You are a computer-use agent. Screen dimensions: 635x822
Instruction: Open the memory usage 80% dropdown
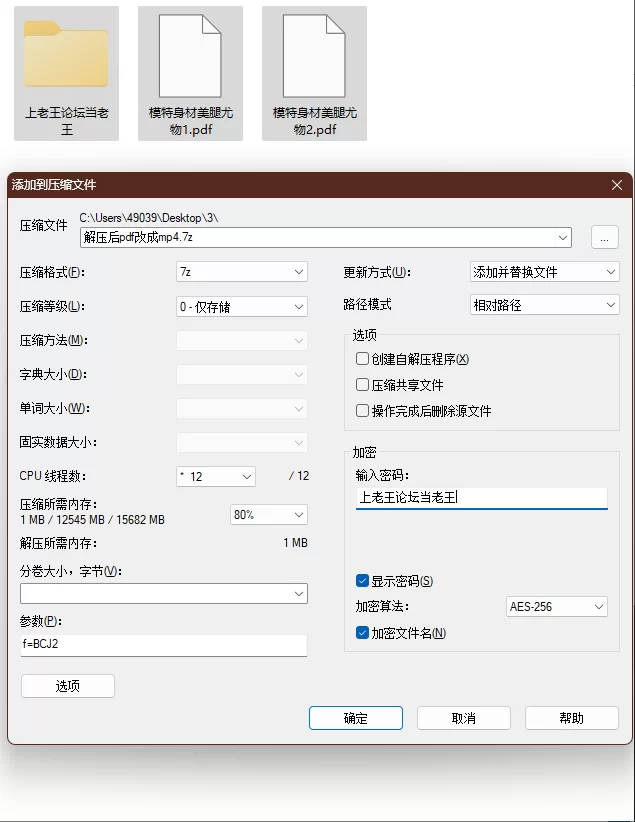point(268,515)
